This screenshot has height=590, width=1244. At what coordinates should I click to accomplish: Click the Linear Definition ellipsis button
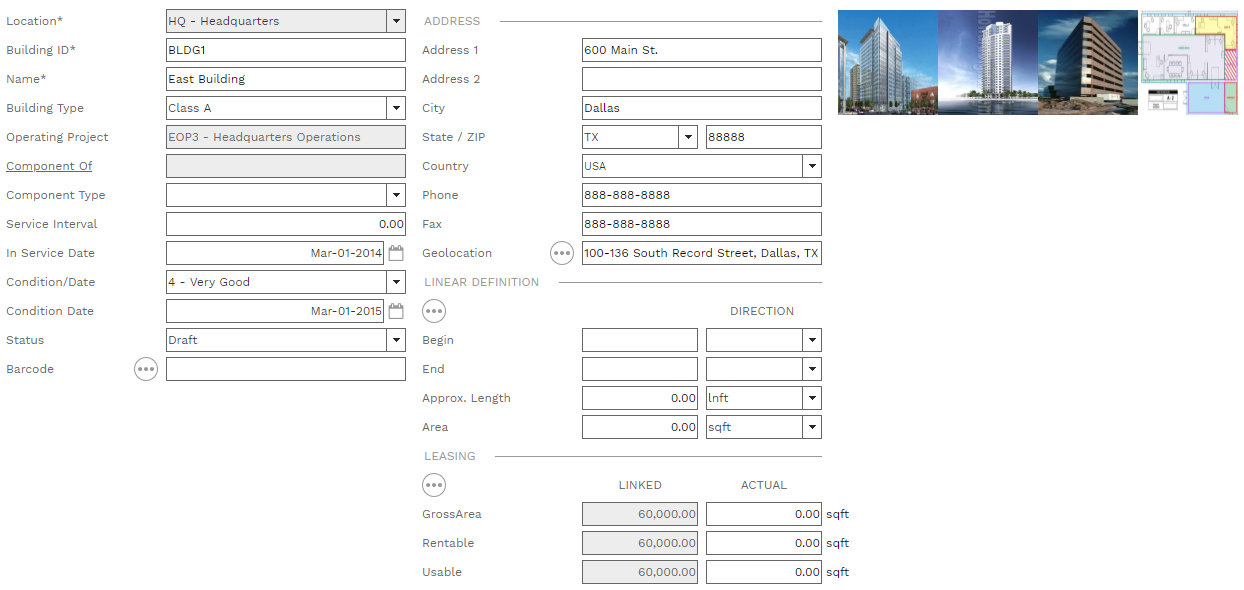coord(434,311)
